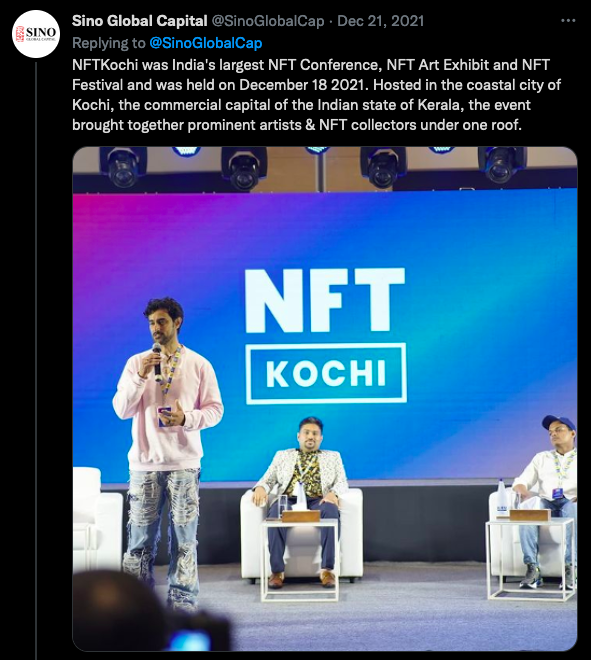
Task: Open the Dec 21, 2021 timestamp permalink
Action: pos(381,21)
